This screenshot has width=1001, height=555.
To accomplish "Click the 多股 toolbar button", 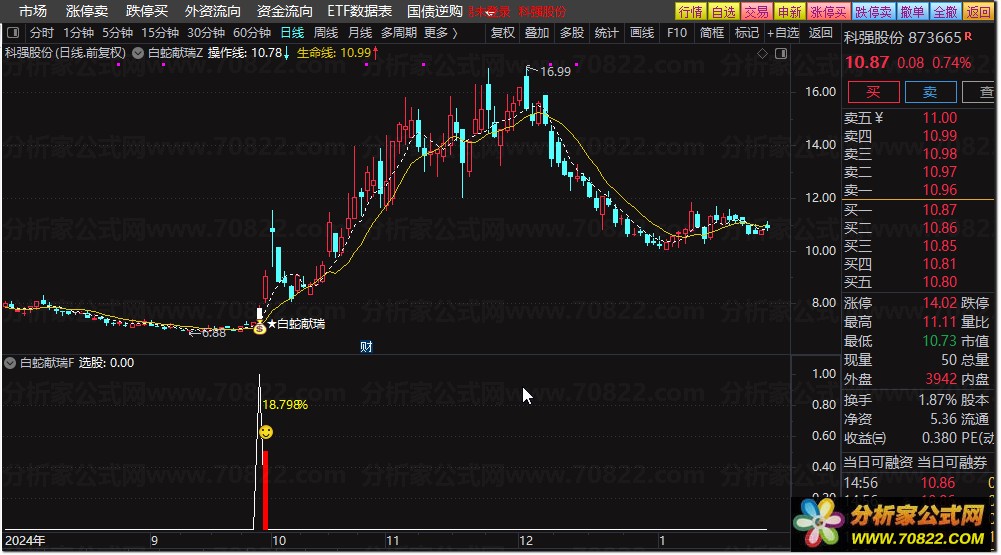I will 572,33.
